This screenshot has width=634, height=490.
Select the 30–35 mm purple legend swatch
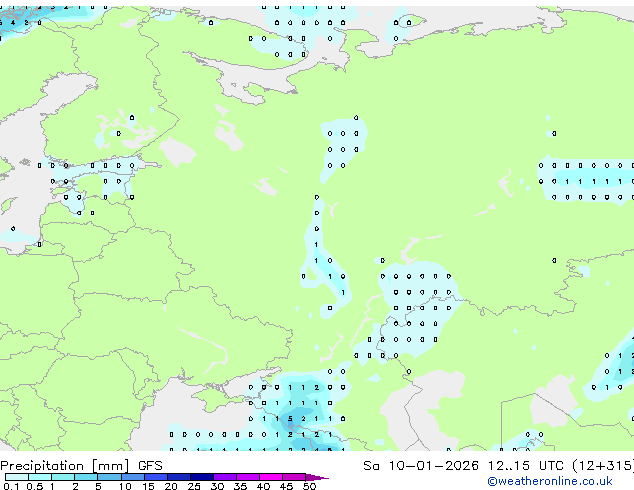(x=225, y=477)
